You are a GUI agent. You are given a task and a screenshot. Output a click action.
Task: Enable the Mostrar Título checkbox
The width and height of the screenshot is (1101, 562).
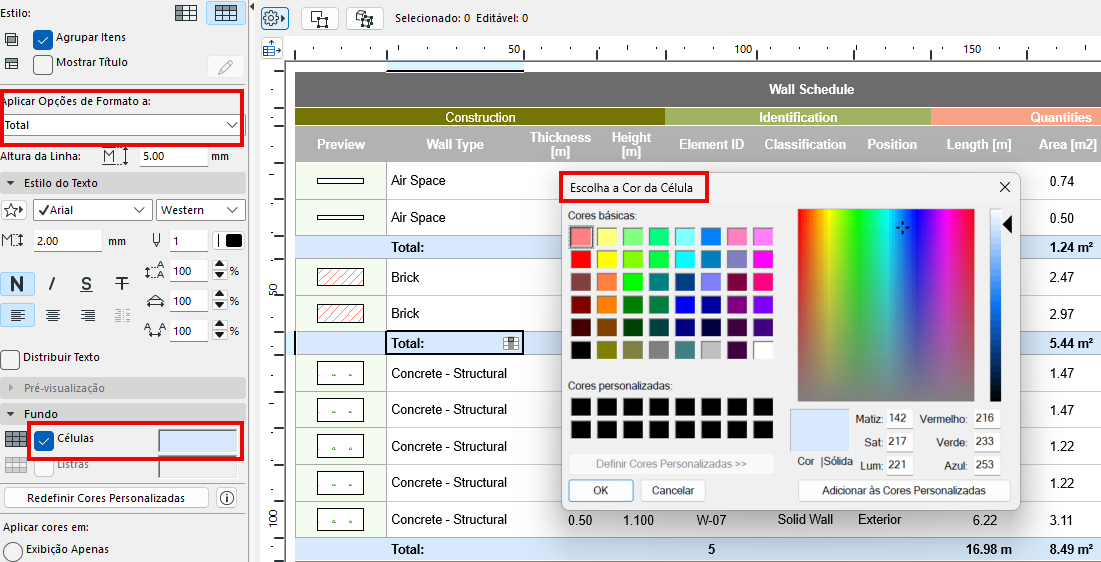pyautogui.click(x=43, y=64)
